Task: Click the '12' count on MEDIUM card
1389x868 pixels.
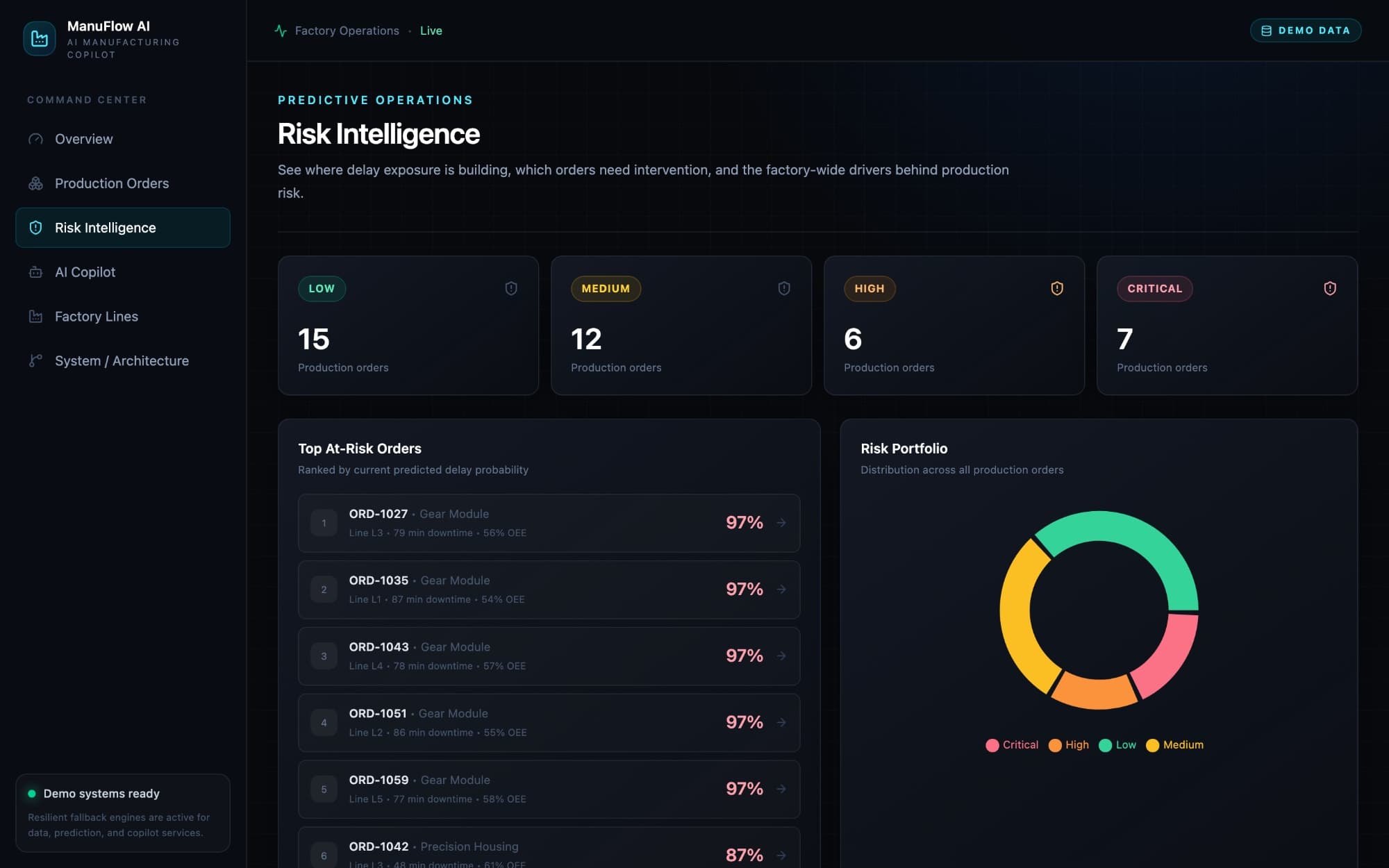Action: [586, 340]
